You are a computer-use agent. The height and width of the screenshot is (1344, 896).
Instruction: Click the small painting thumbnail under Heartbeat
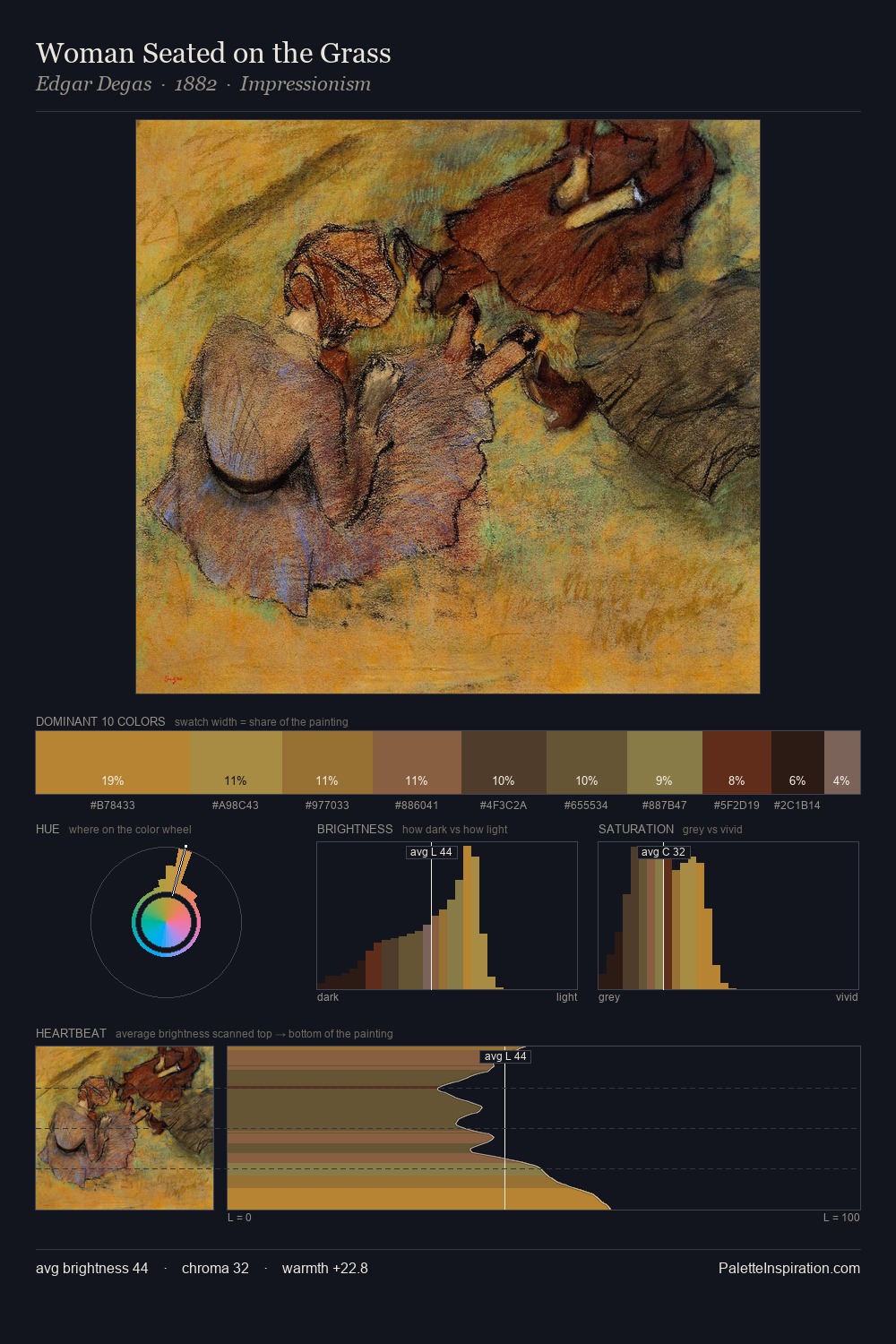[x=125, y=1128]
